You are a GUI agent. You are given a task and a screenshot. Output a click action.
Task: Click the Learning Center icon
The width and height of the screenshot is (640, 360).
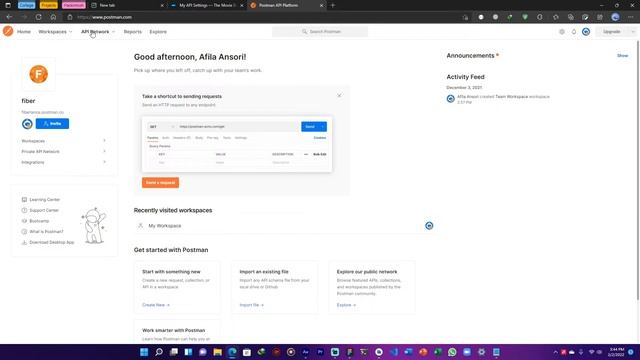24,200
